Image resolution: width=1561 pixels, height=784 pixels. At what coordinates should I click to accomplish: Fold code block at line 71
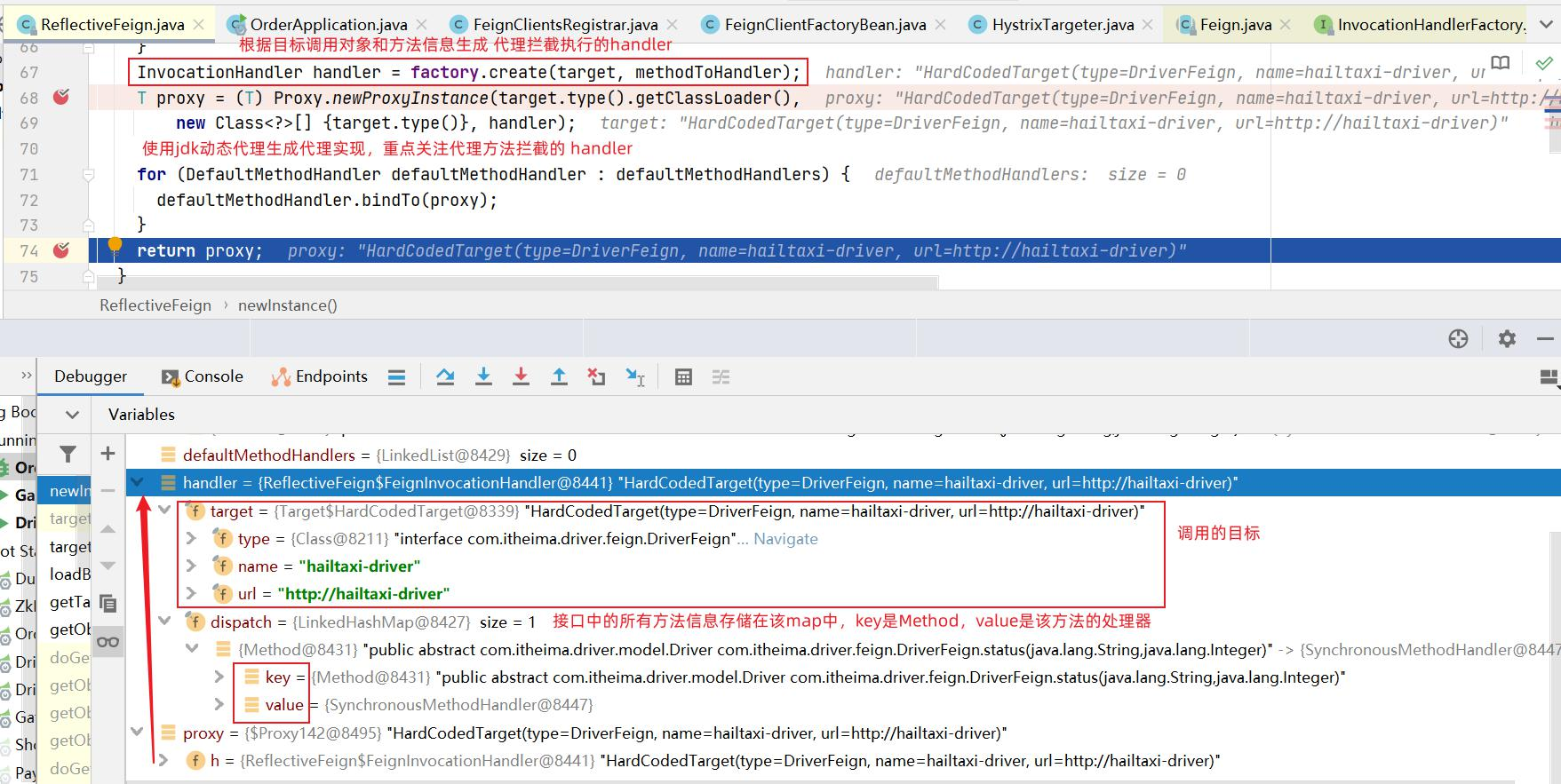pos(89,175)
